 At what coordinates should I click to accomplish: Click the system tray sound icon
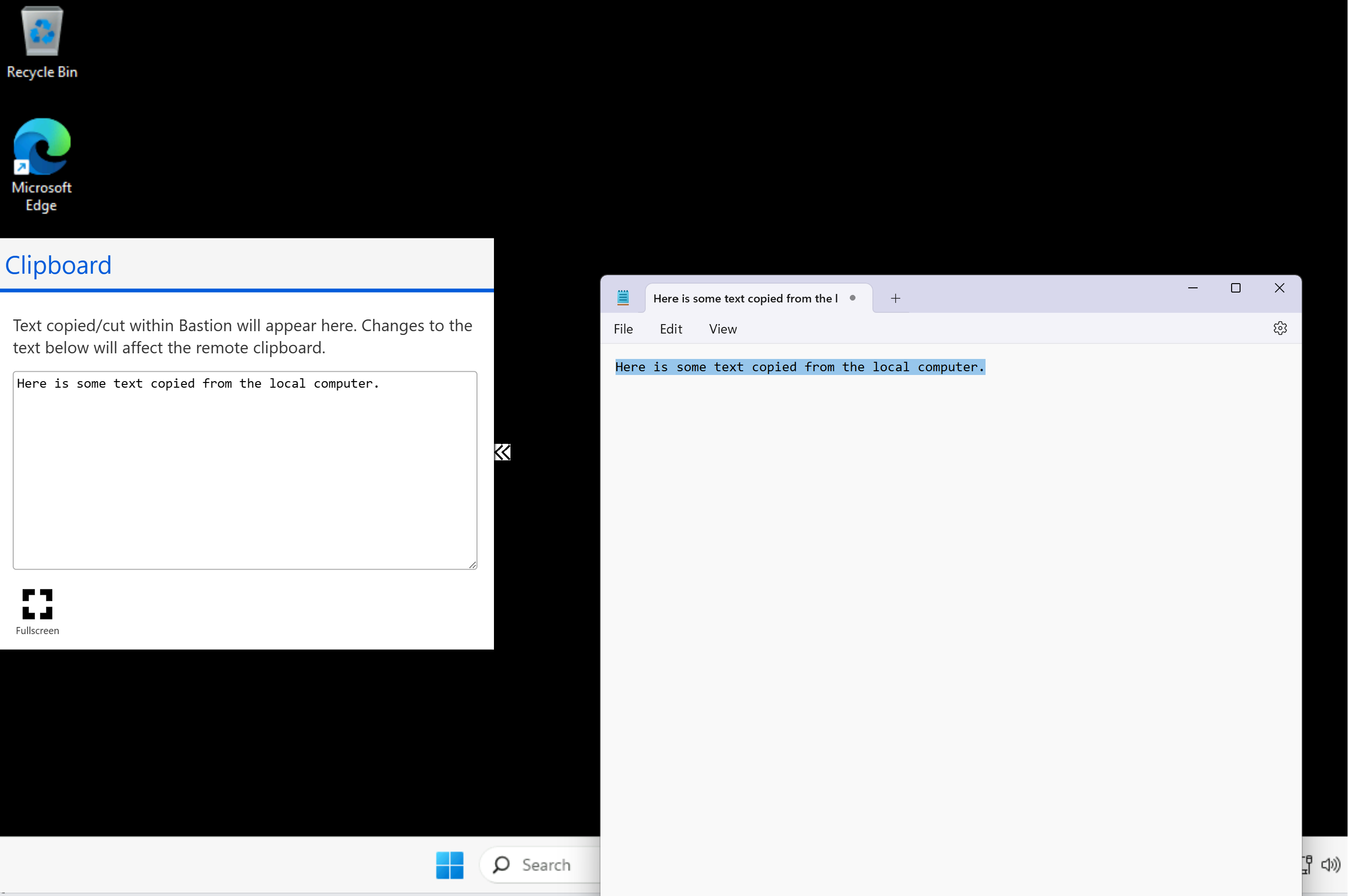tap(1331, 865)
